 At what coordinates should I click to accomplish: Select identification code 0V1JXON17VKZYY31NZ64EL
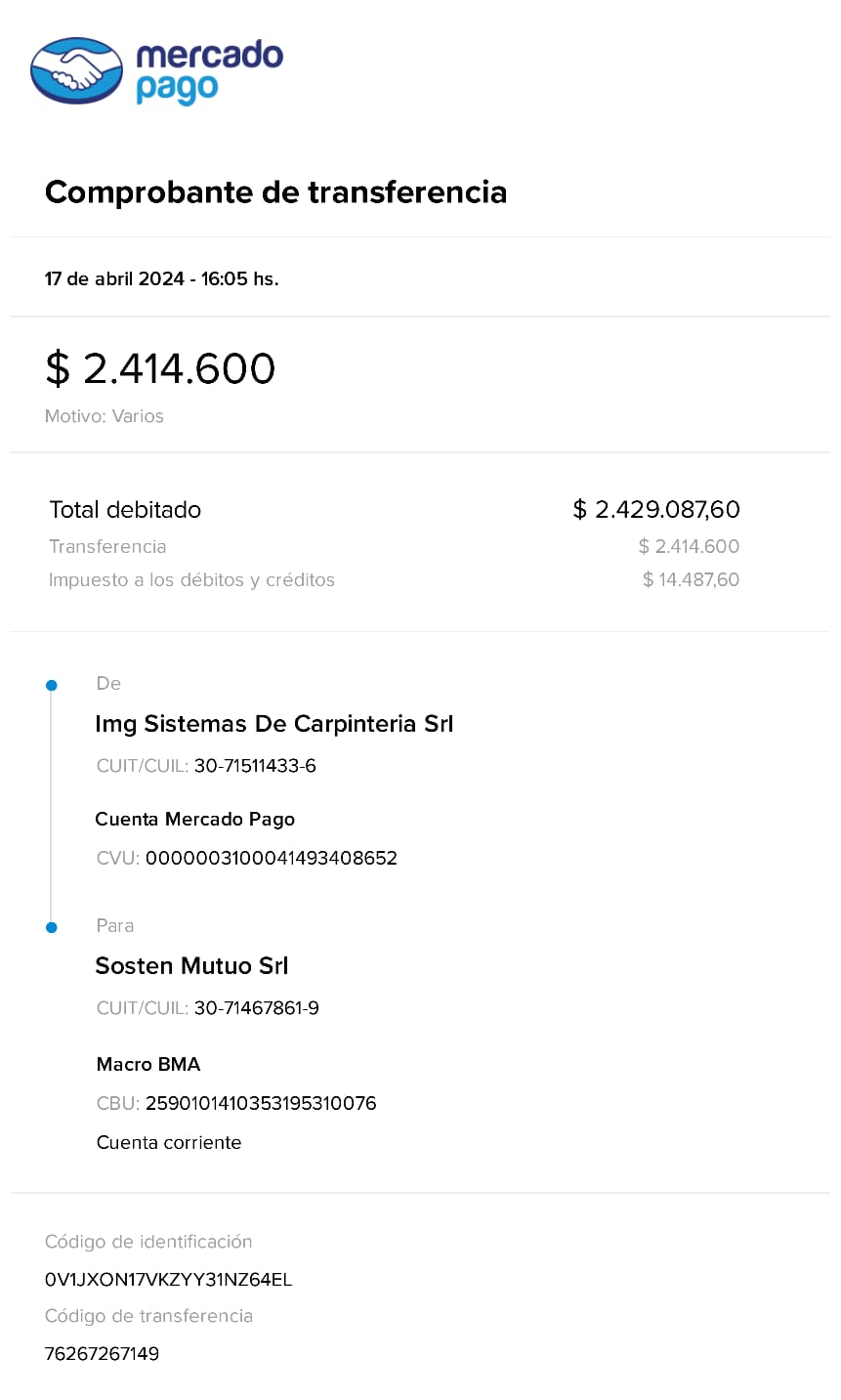click(x=168, y=1280)
